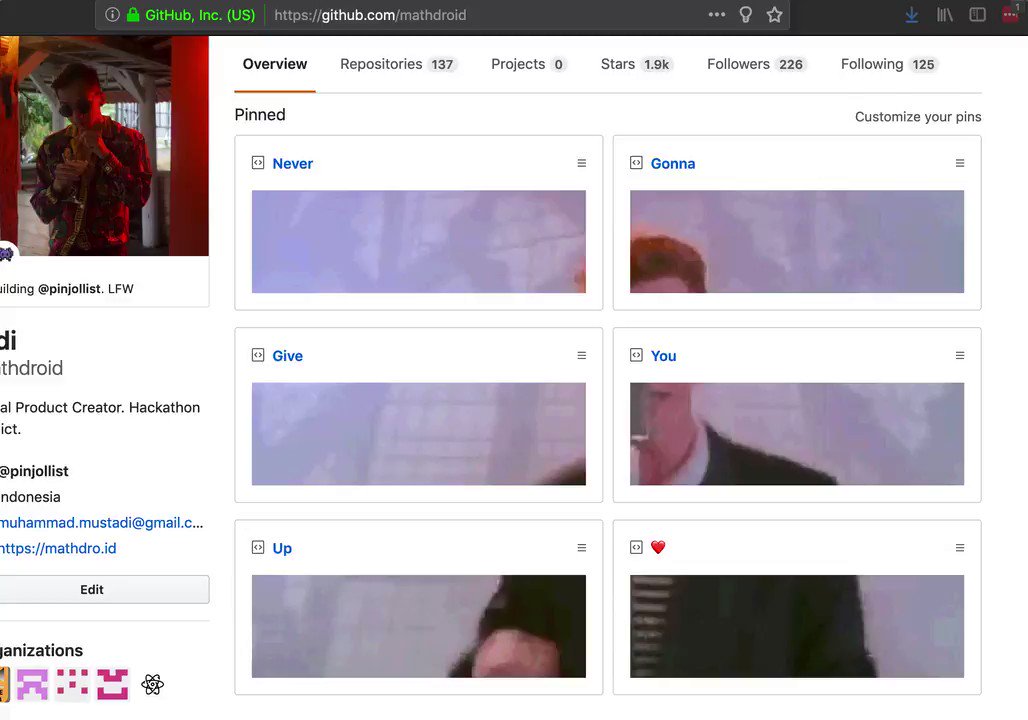Viewport: 1028px width, 720px height.
Task: Open the Followers 226 tab
Action: click(757, 64)
